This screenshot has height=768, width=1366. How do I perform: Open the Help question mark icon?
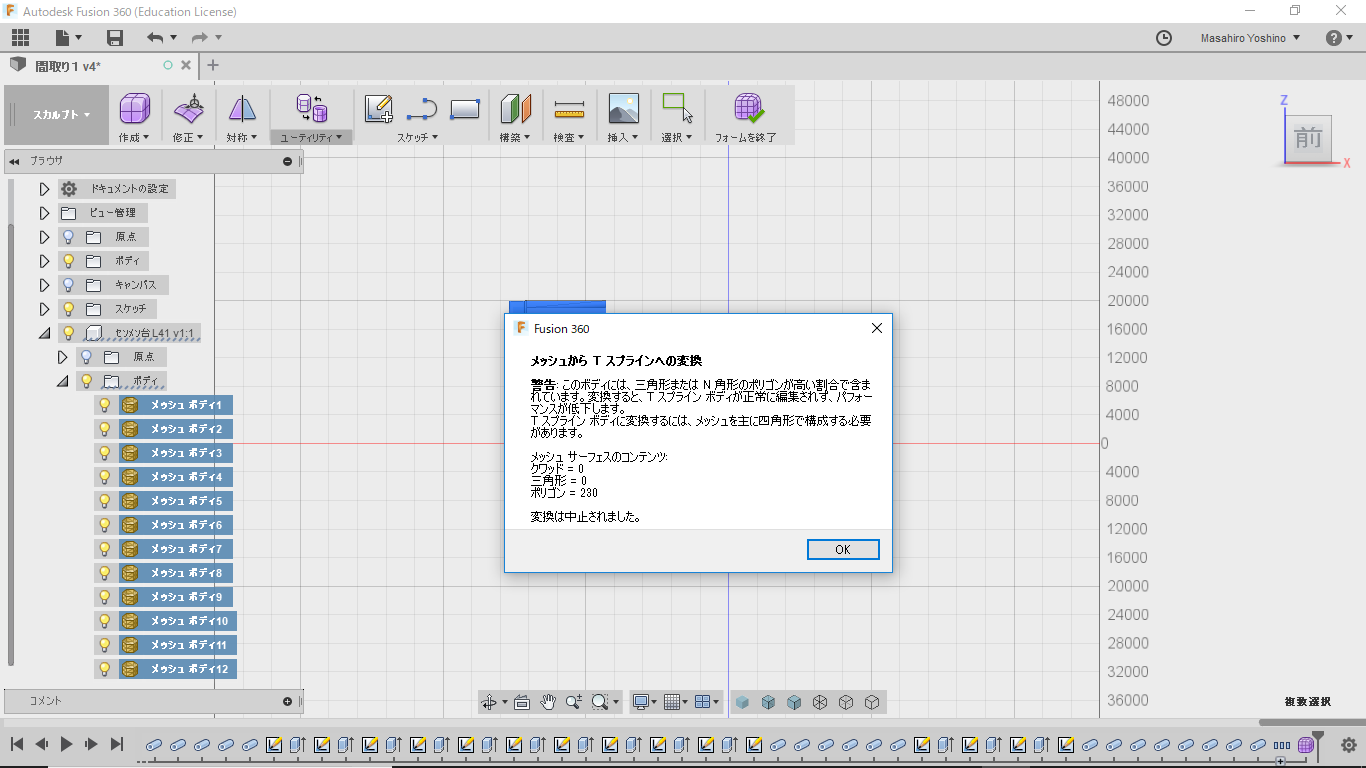click(1334, 38)
